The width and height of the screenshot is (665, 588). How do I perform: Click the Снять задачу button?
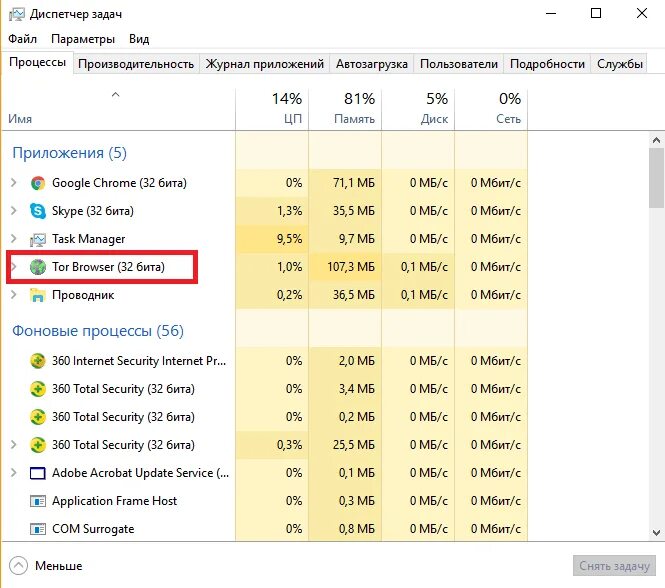[614, 566]
